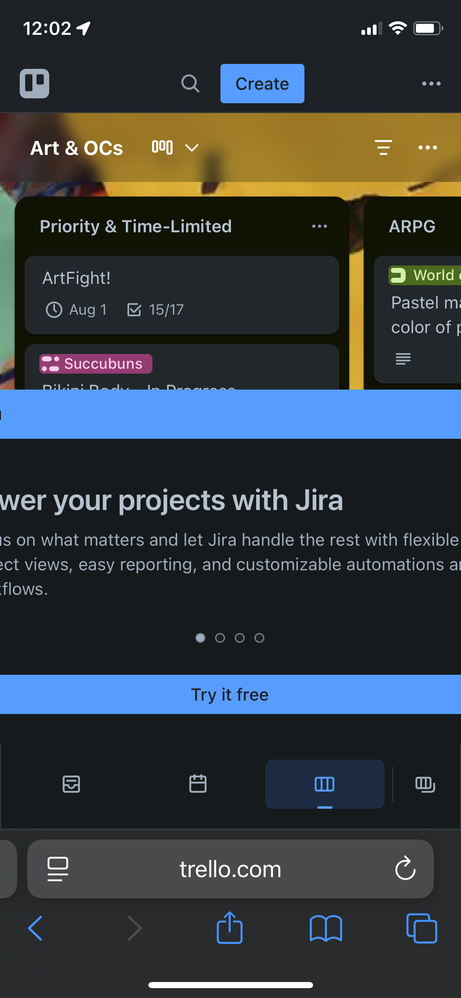Open the Pastel card in the ARPG list
The height and width of the screenshot is (998, 461).
(417, 320)
